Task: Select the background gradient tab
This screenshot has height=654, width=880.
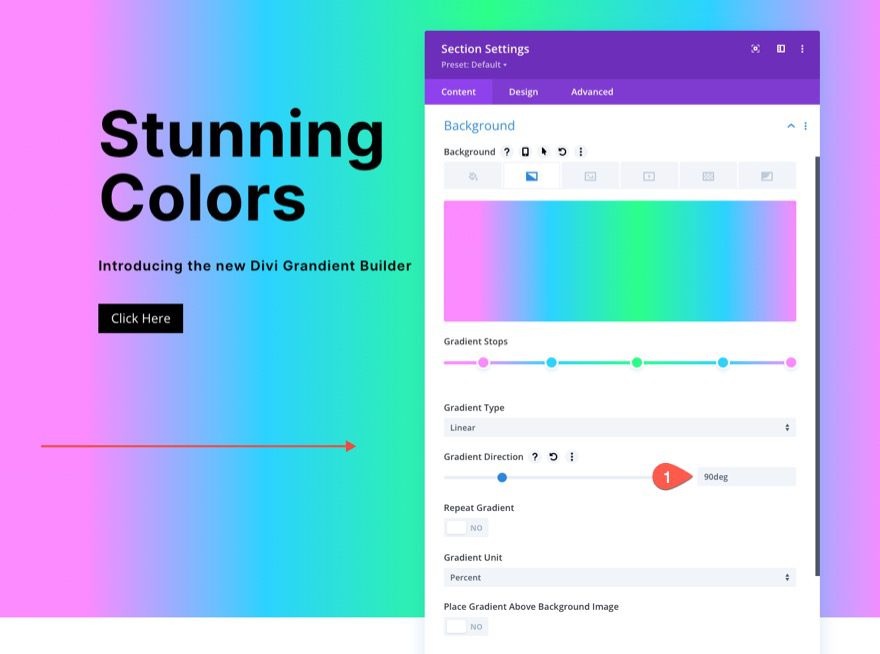Action: coord(531,176)
